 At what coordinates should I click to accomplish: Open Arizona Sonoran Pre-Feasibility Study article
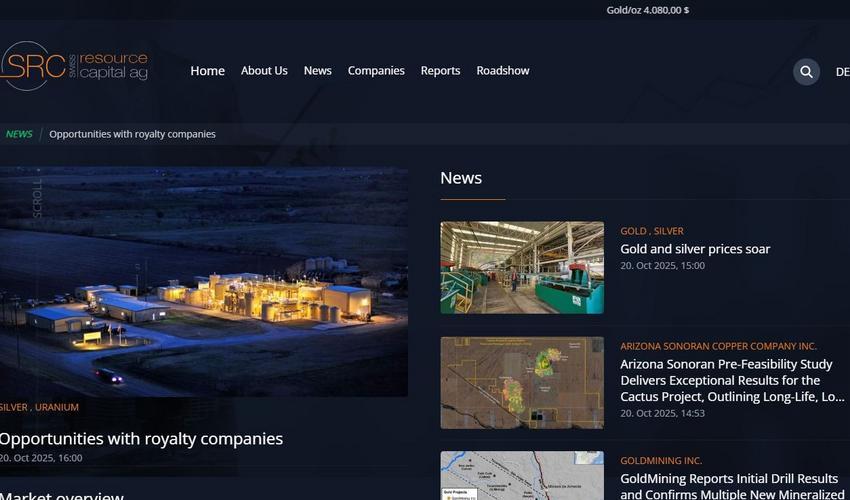(732, 380)
